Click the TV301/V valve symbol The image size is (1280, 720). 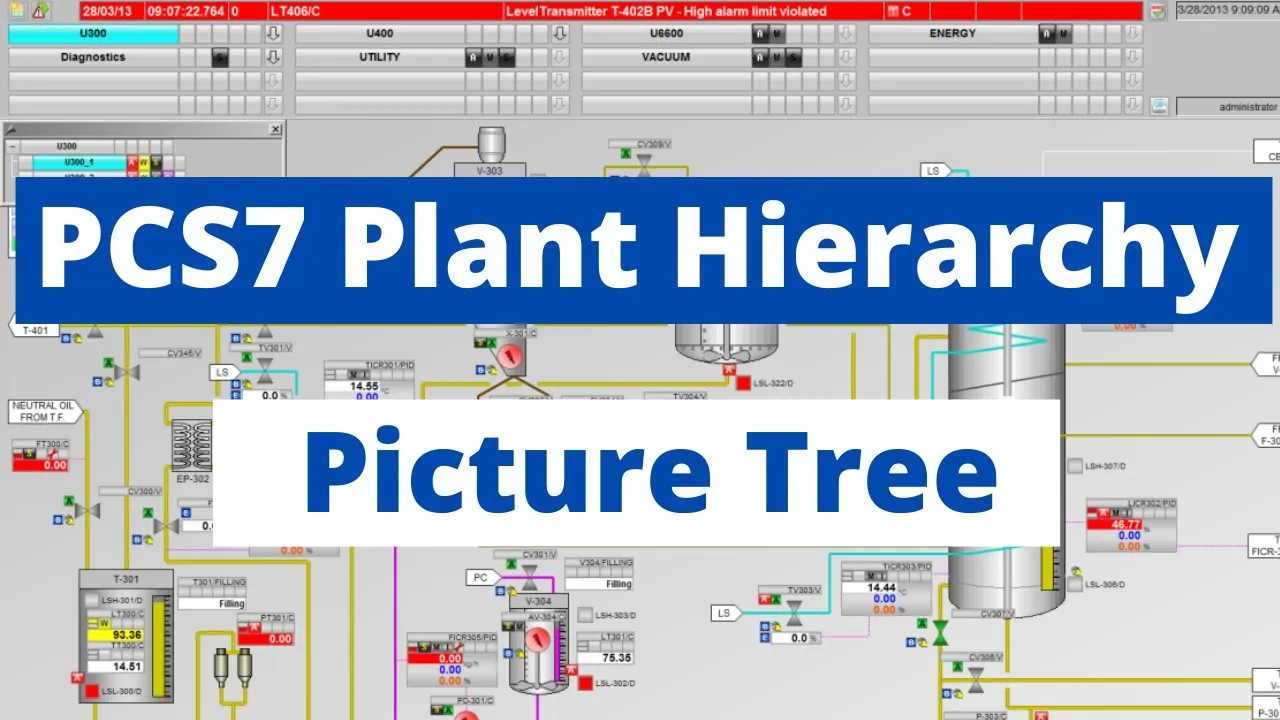pyautogui.click(x=265, y=372)
